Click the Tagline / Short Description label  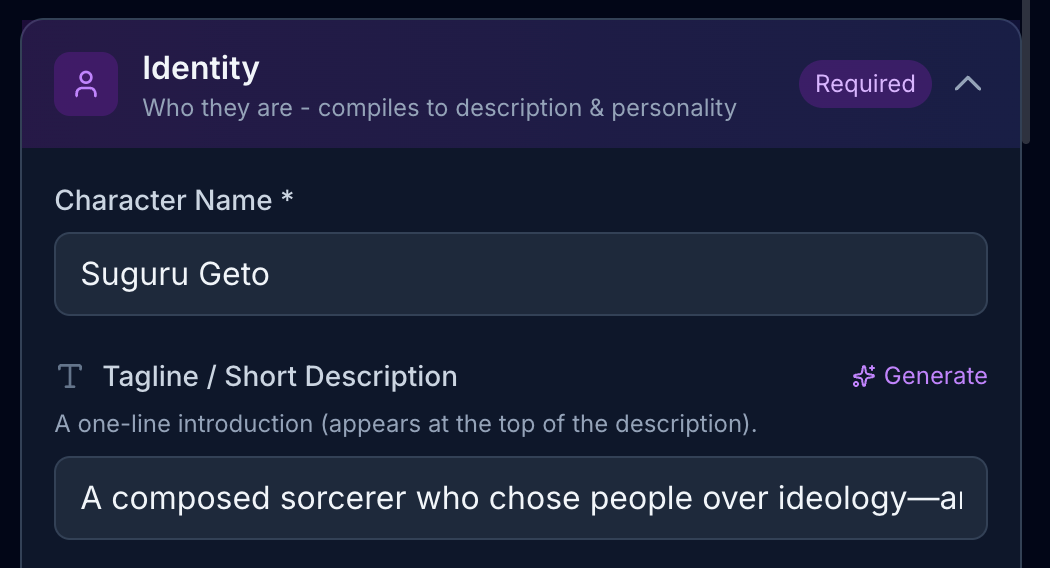point(280,376)
